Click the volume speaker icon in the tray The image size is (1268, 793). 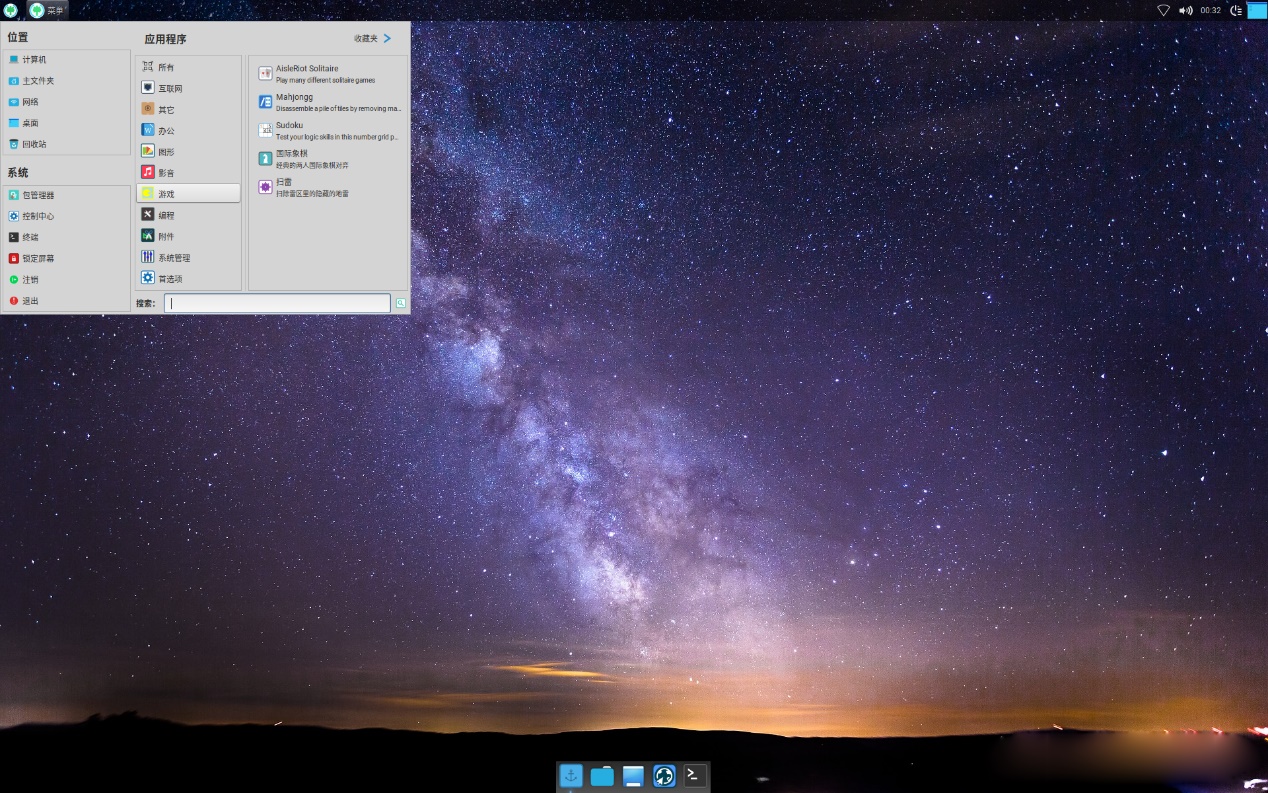[x=1185, y=10]
